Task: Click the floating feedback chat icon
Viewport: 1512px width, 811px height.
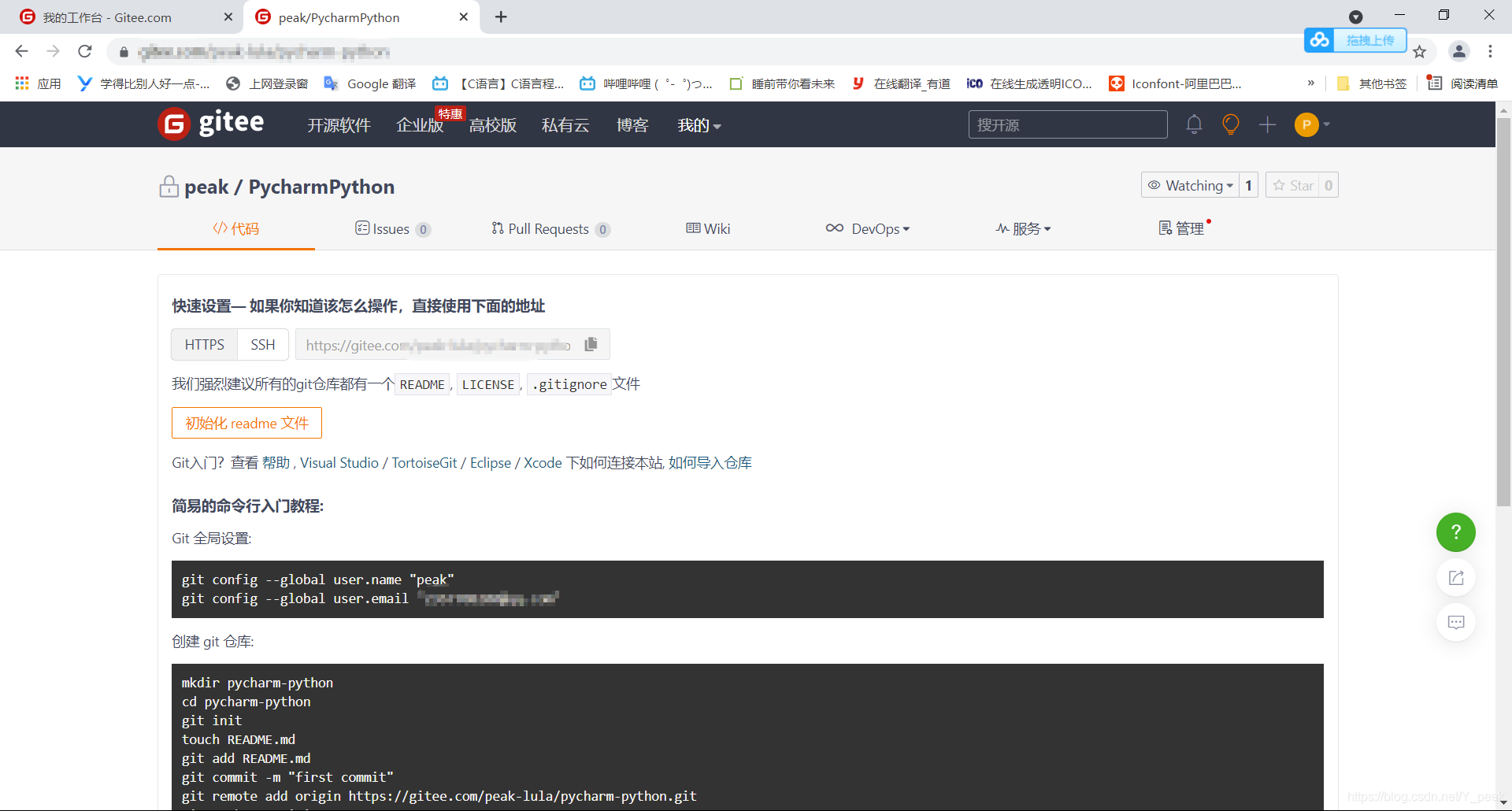Action: 1456,622
